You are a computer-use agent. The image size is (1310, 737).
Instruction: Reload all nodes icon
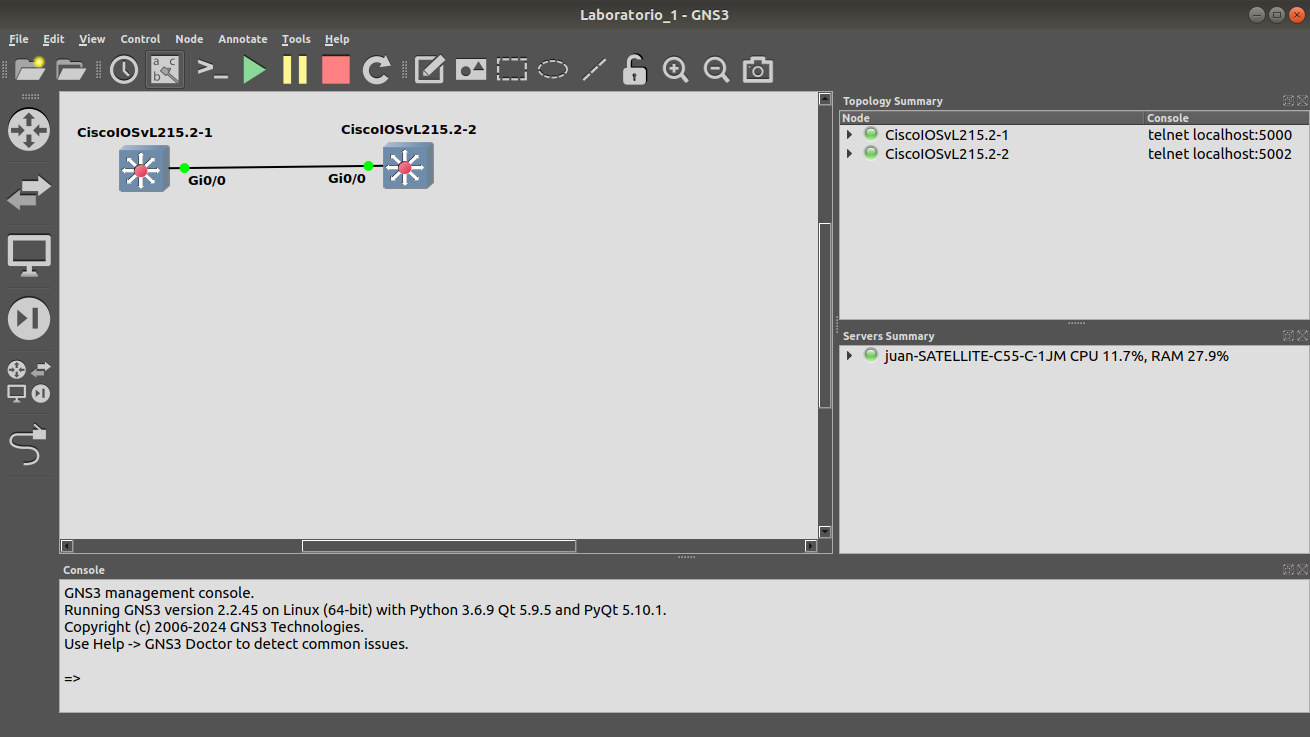click(x=376, y=69)
